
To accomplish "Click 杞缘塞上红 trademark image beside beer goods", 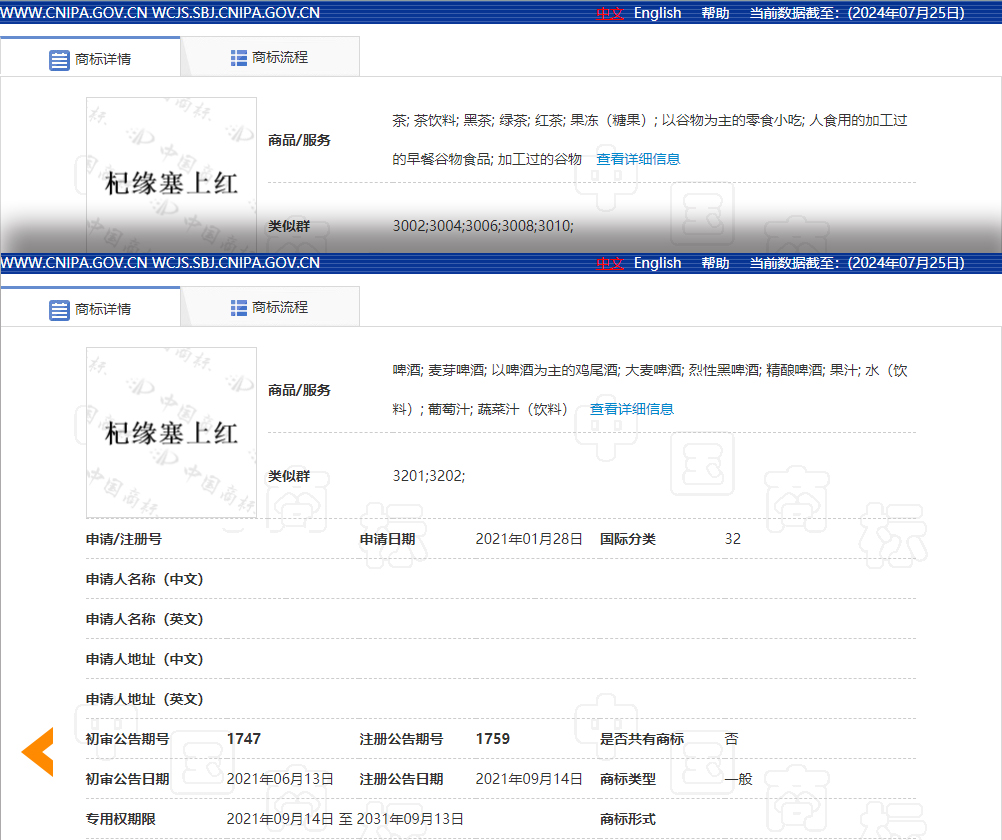I will coord(171,433).
